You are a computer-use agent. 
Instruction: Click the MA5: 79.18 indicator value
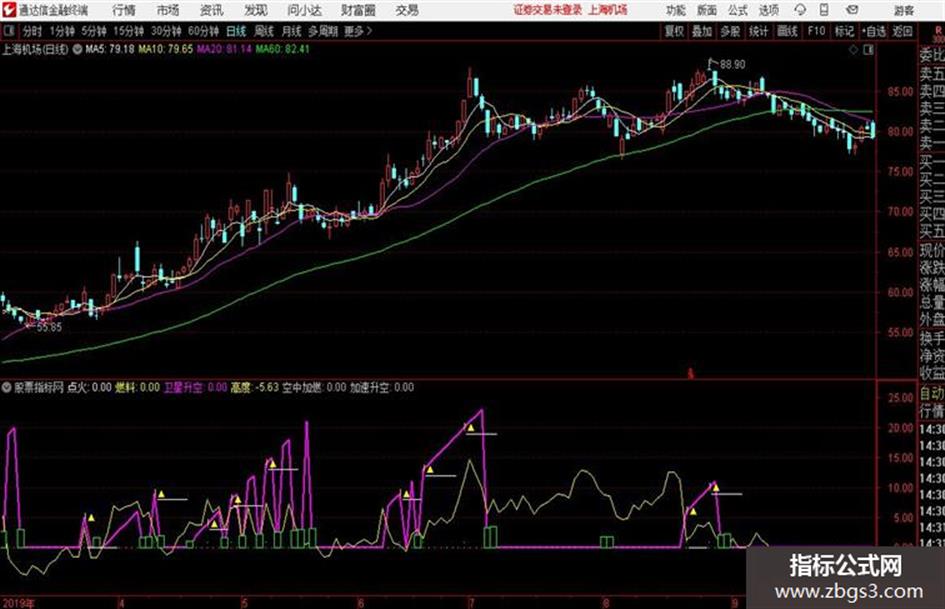point(110,49)
